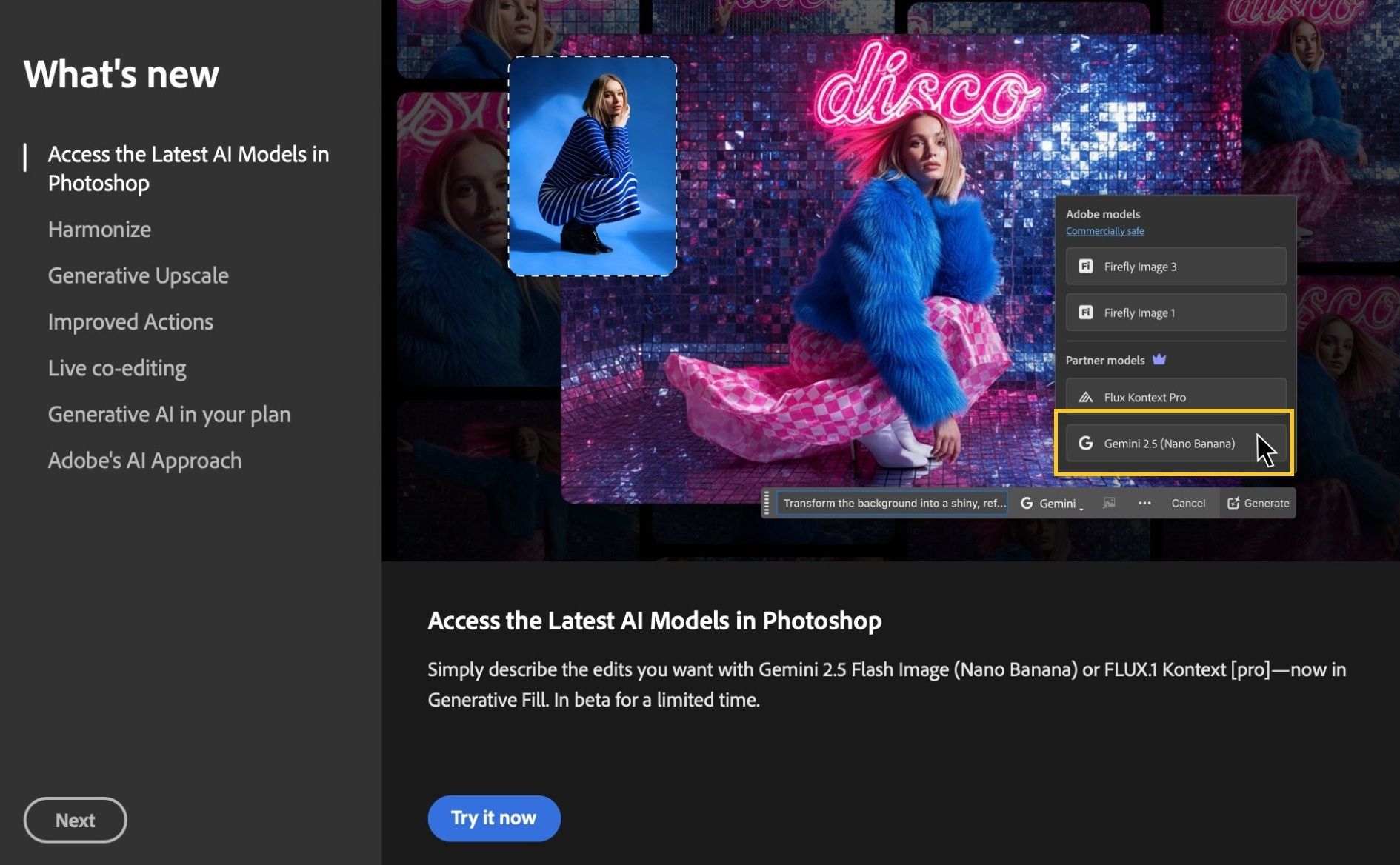Click the "Partner models" label
This screenshot has width=1400, height=865.
coord(1105,360)
